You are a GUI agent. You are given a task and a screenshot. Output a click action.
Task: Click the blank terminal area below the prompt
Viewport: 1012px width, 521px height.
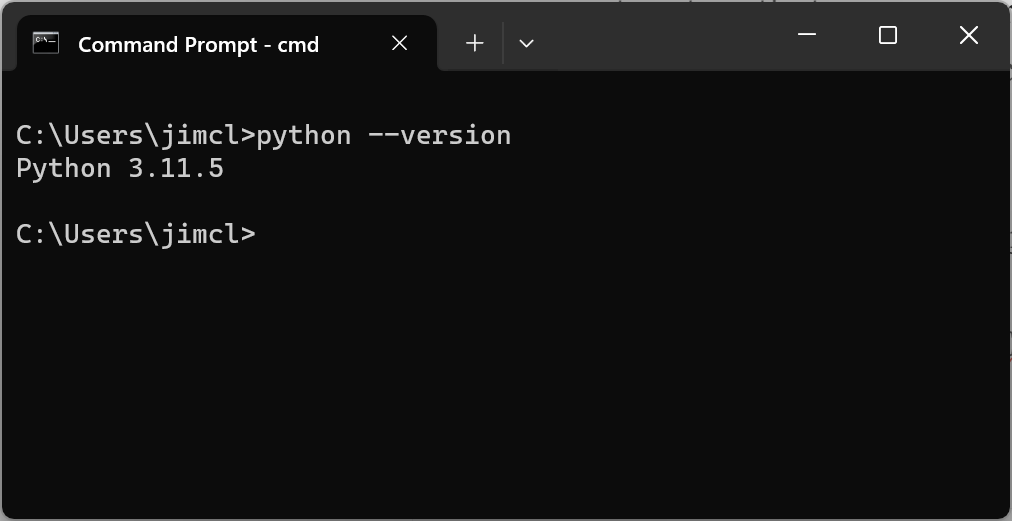click(x=500, y=380)
